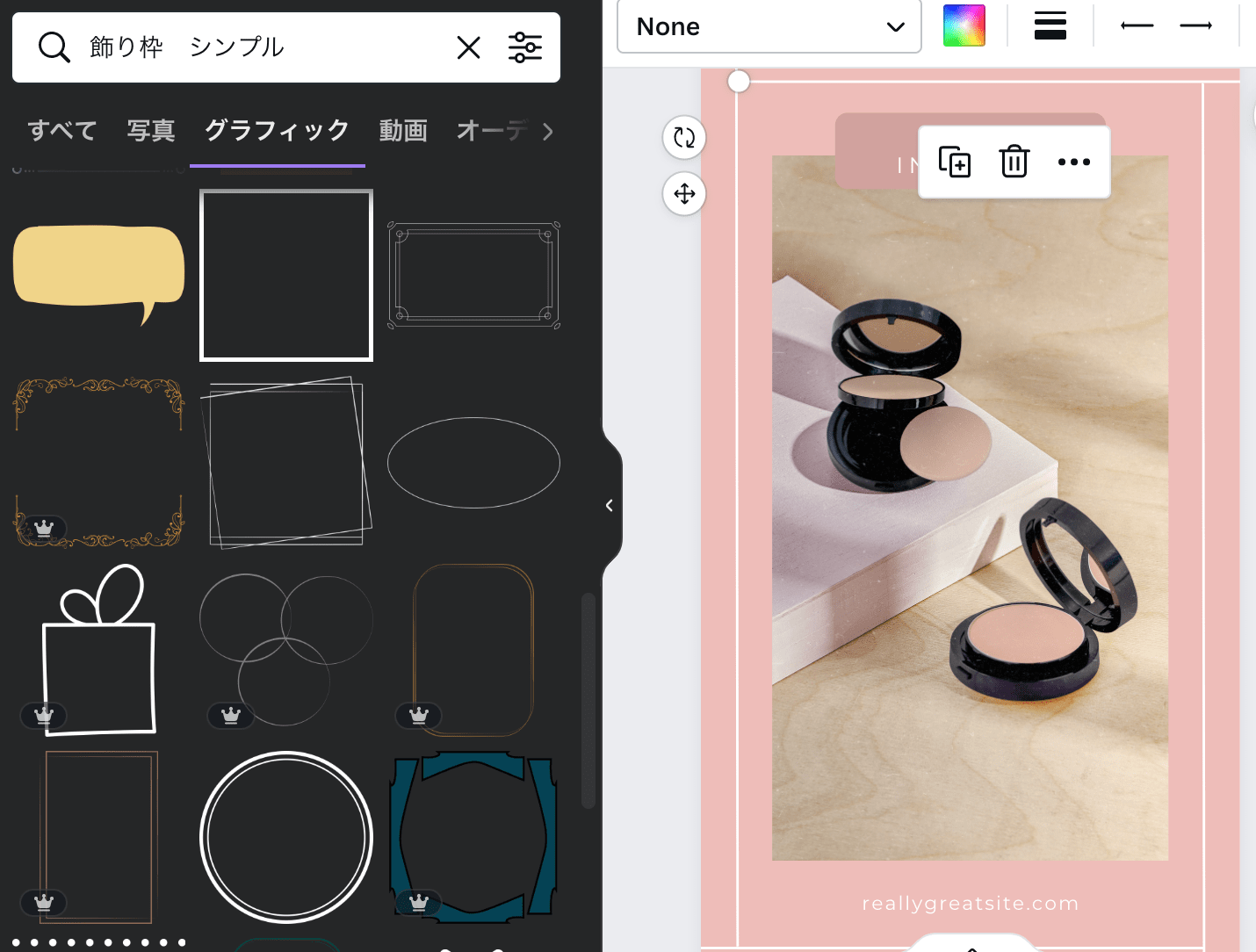1256x952 pixels.
Task: Switch to the すべて tab
Action: [62, 131]
